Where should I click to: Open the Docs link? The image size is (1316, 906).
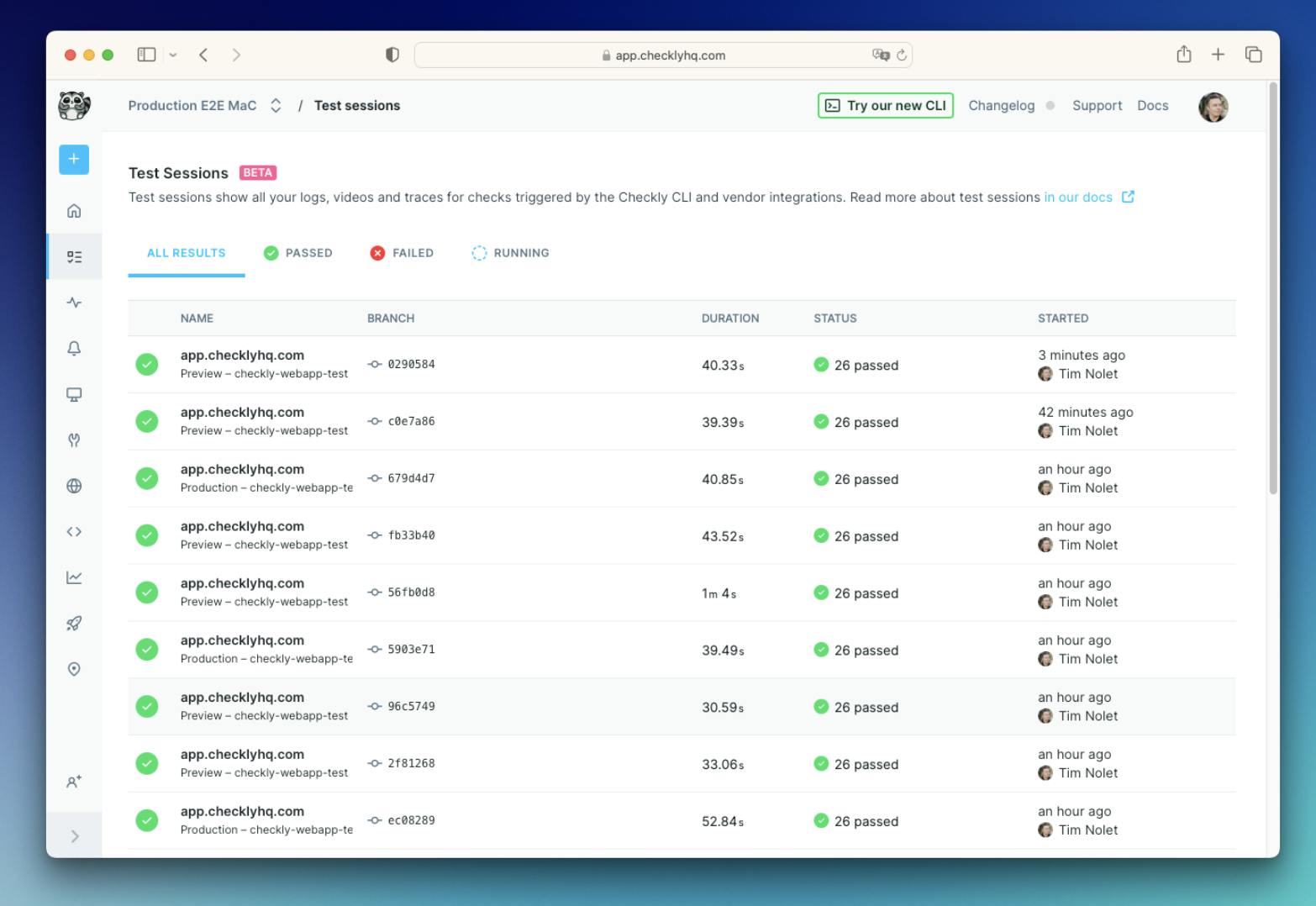coord(1153,106)
